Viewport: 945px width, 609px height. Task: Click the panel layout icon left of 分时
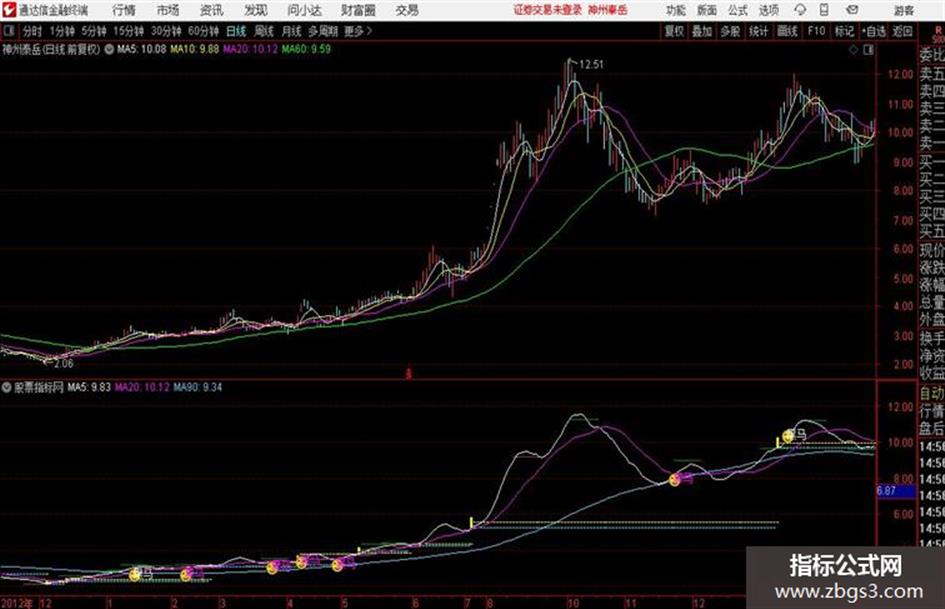pyautogui.click(x=8, y=31)
